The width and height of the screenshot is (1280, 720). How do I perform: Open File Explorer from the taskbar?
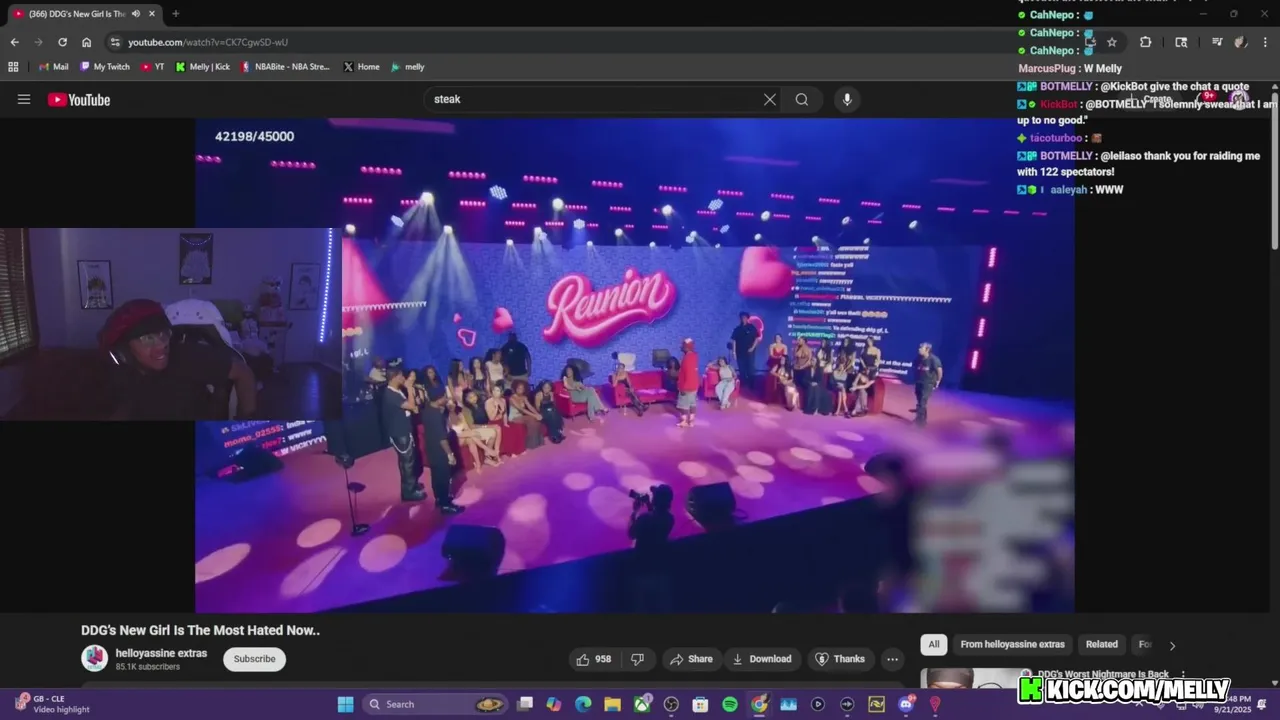(x=612, y=704)
